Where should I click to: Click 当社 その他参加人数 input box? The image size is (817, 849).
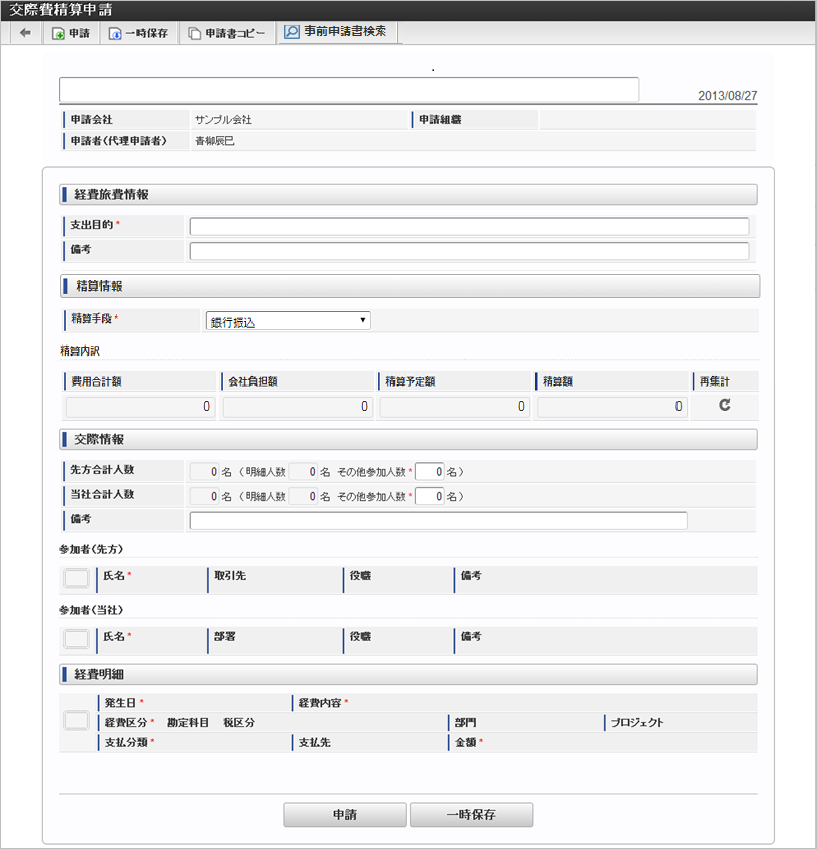[430, 496]
